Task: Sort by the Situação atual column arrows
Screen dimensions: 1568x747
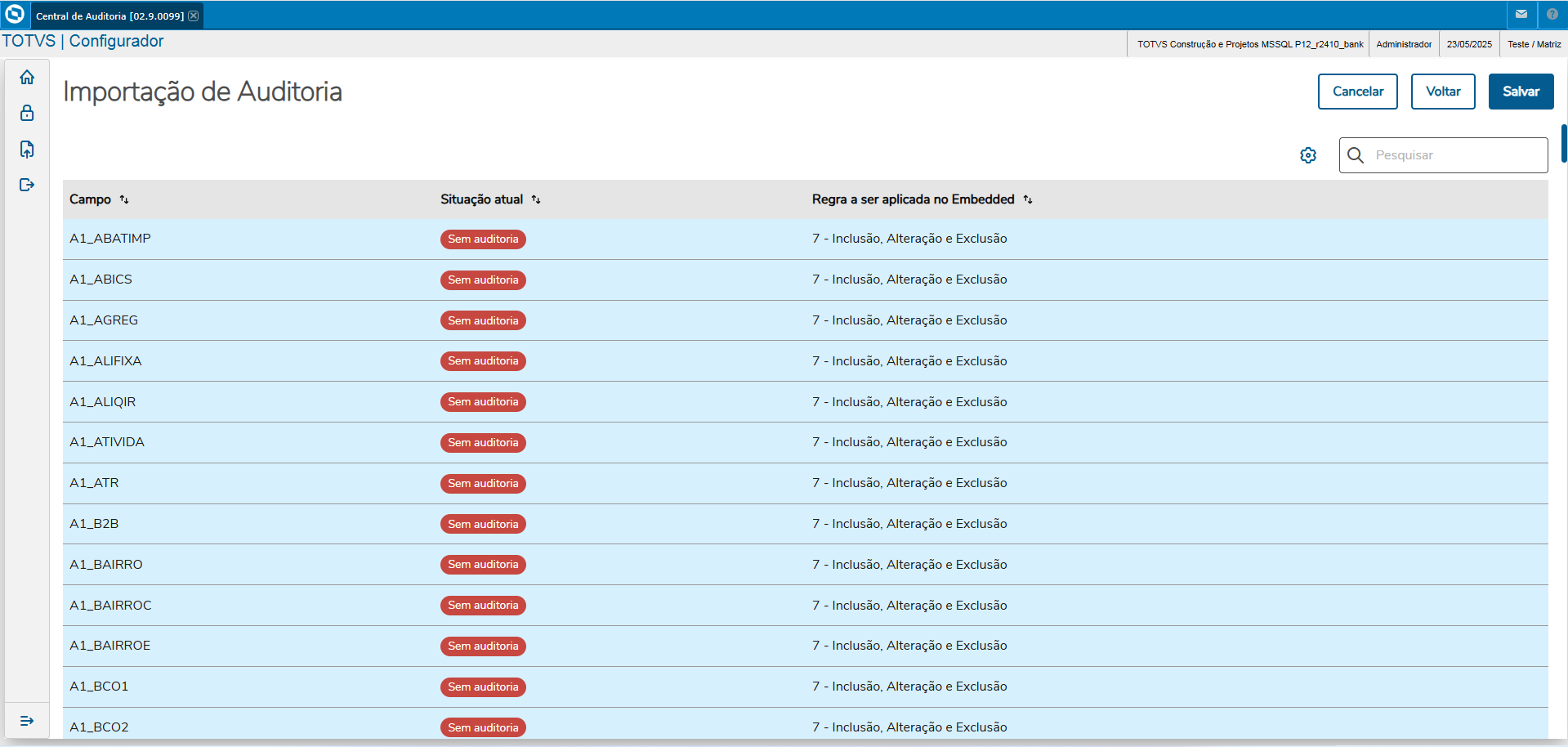Action: coord(537,199)
